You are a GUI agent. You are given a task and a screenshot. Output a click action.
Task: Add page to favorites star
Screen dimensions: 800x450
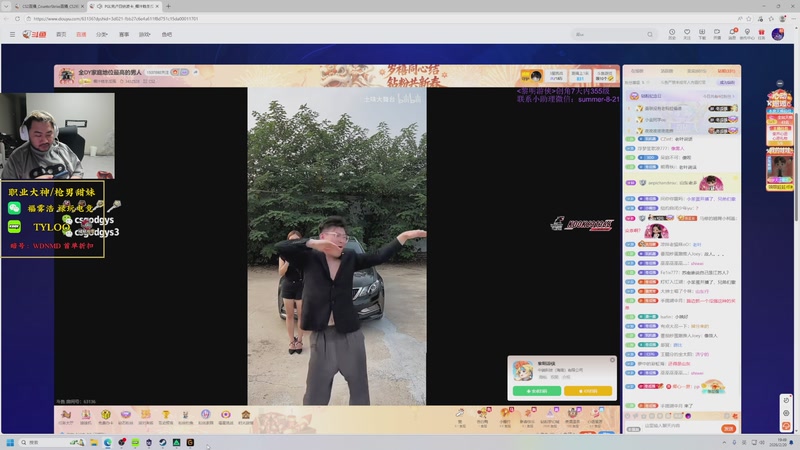[748, 19]
